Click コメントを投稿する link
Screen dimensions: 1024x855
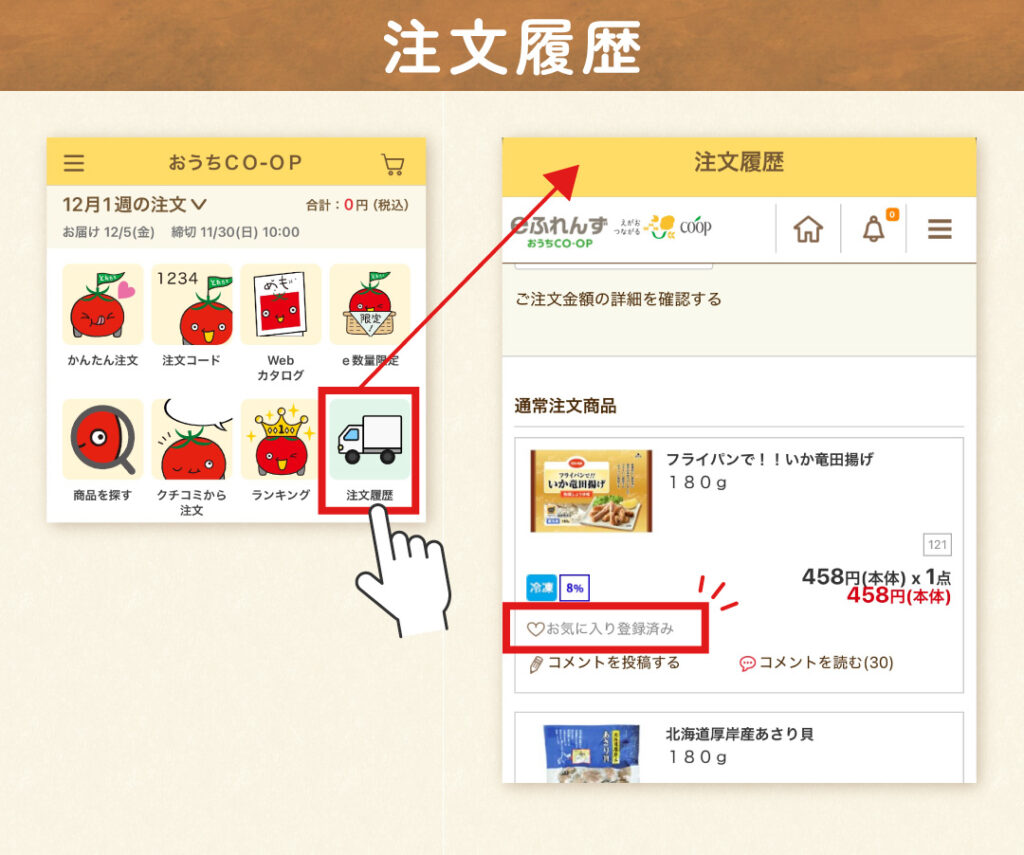point(604,663)
